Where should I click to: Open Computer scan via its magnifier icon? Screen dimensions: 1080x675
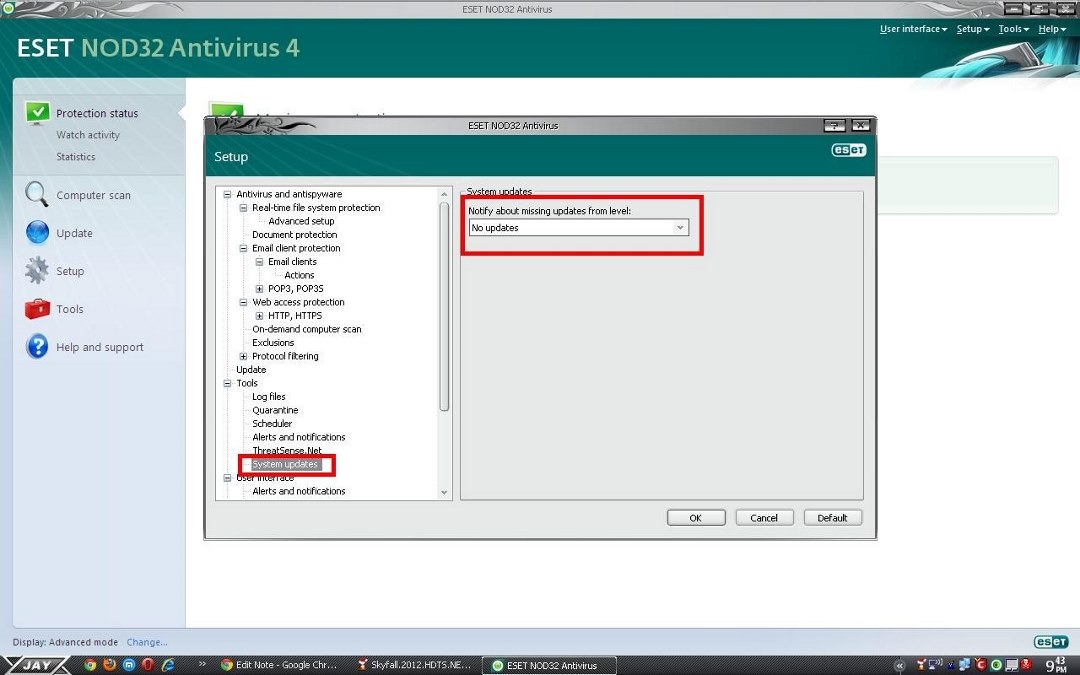click(37, 195)
